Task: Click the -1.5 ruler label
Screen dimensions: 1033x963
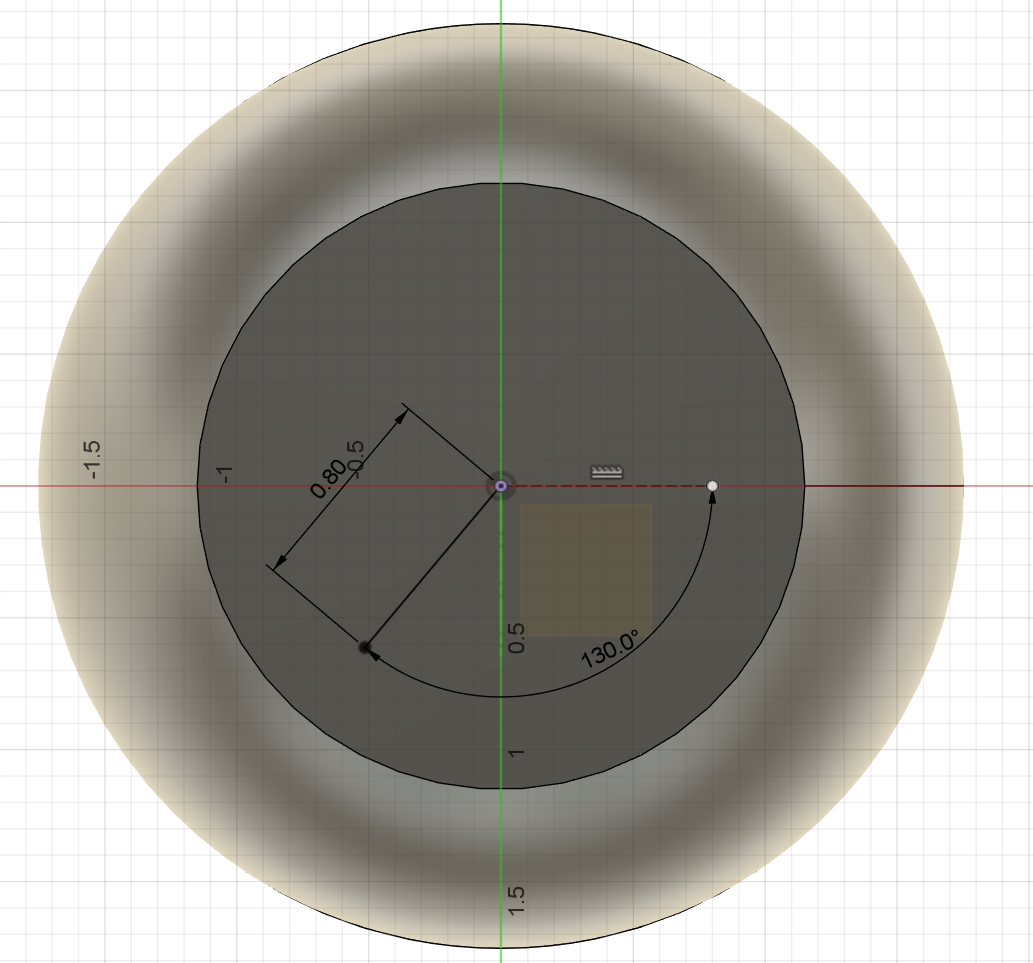Action: pos(91,460)
